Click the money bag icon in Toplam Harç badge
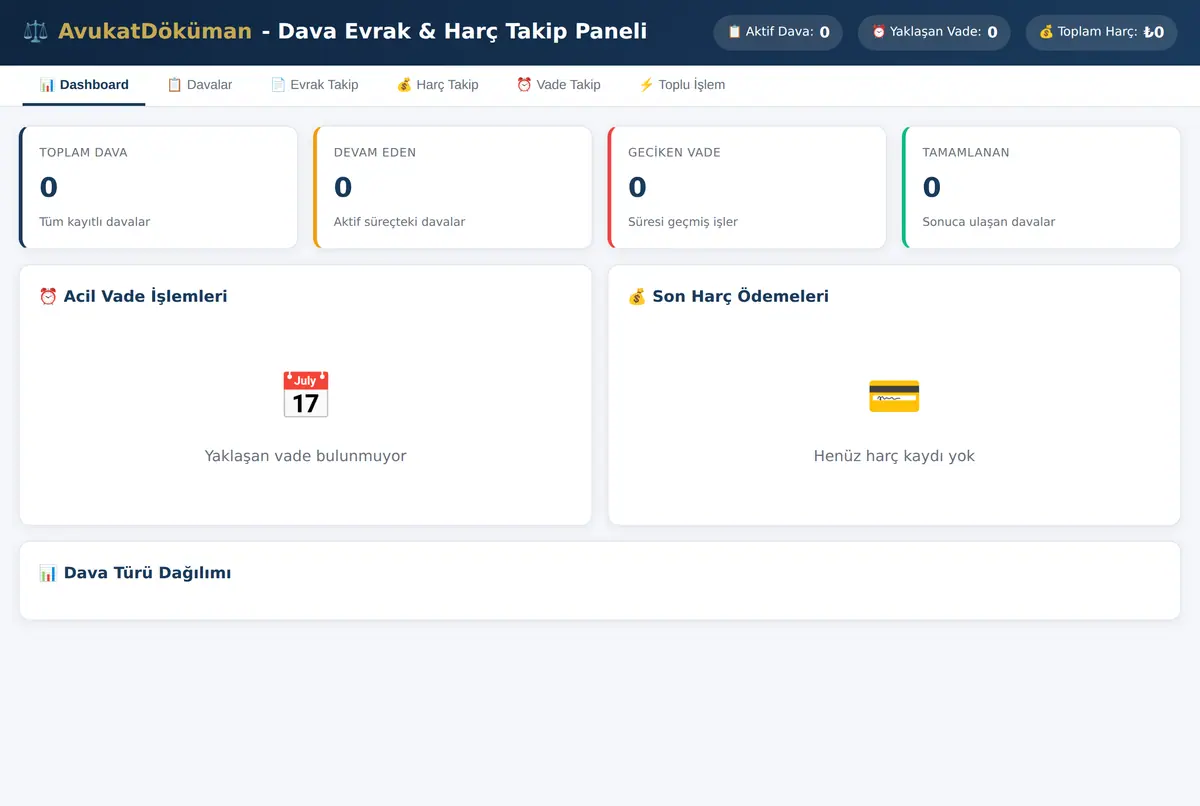The width and height of the screenshot is (1200, 806). pyautogui.click(x=1046, y=32)
